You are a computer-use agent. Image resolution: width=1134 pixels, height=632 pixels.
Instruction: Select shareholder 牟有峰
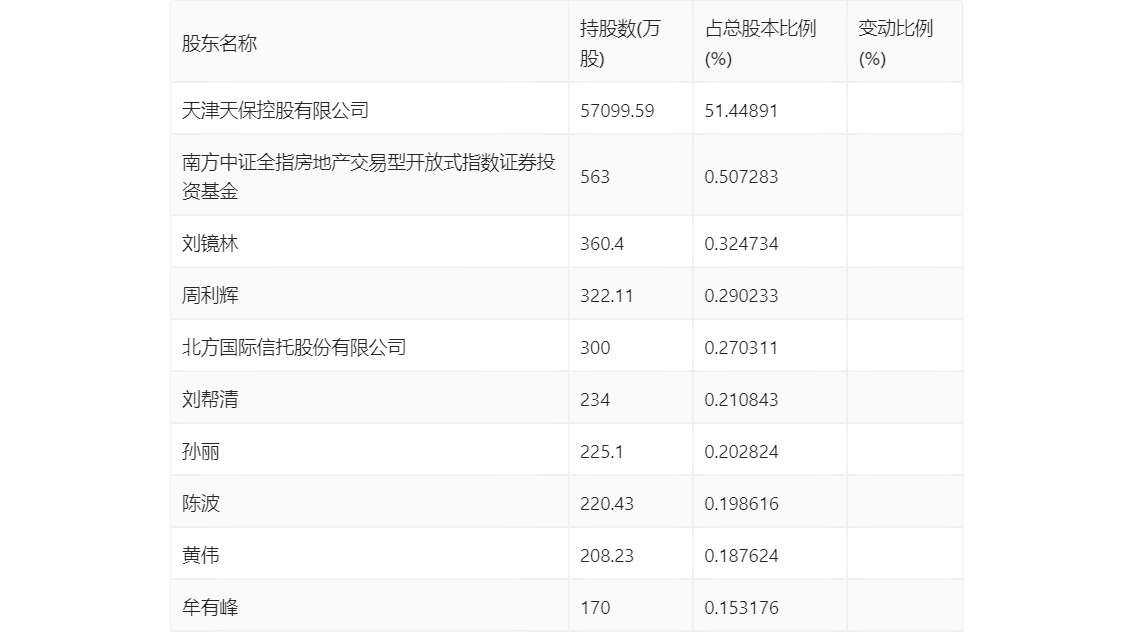click(x=210, y=608)
